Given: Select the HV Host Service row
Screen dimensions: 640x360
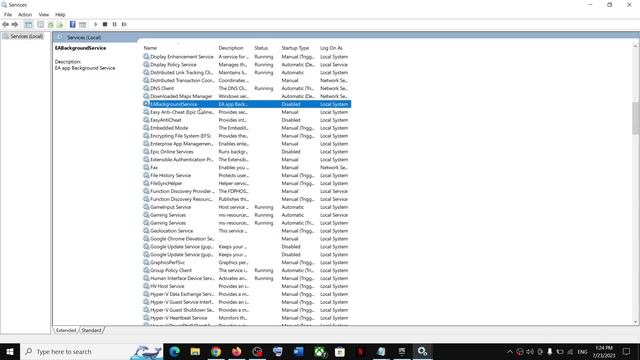Looking at the screenshot, I should (247, 286).
